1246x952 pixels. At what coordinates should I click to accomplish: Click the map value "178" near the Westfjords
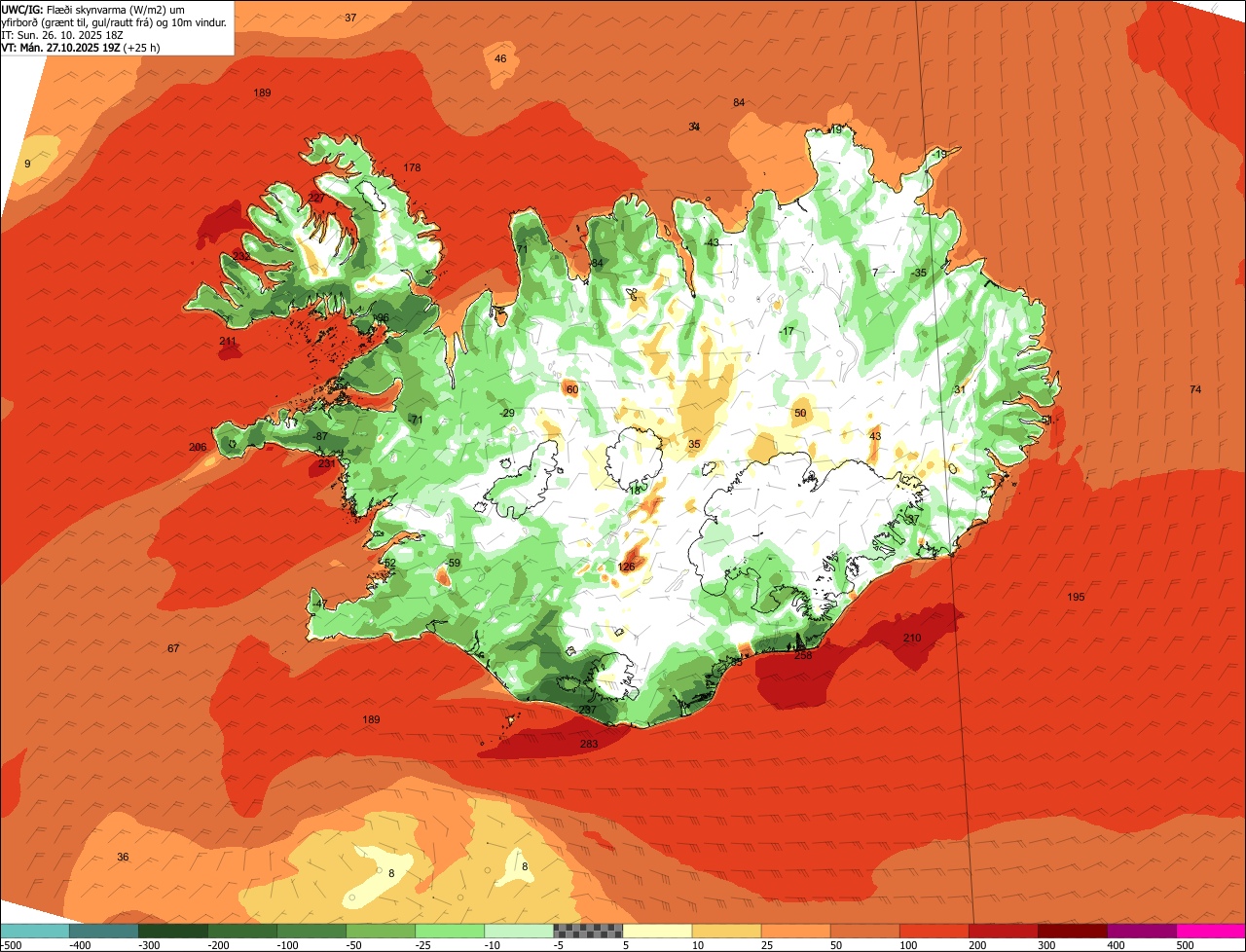pyautogui.click(x=412, y=167)
